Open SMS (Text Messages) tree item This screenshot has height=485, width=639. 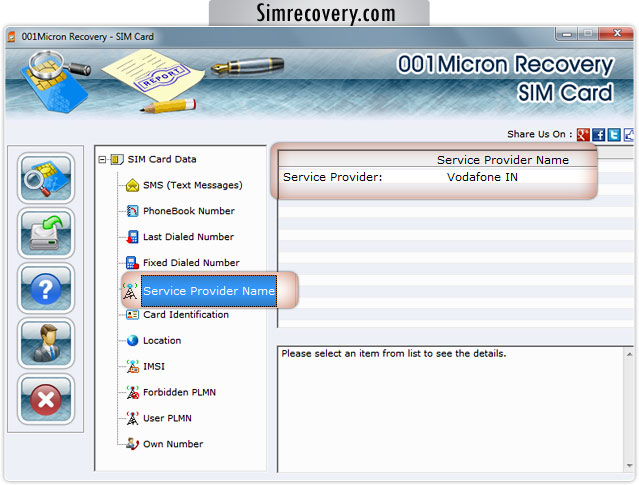click(193, 185)
